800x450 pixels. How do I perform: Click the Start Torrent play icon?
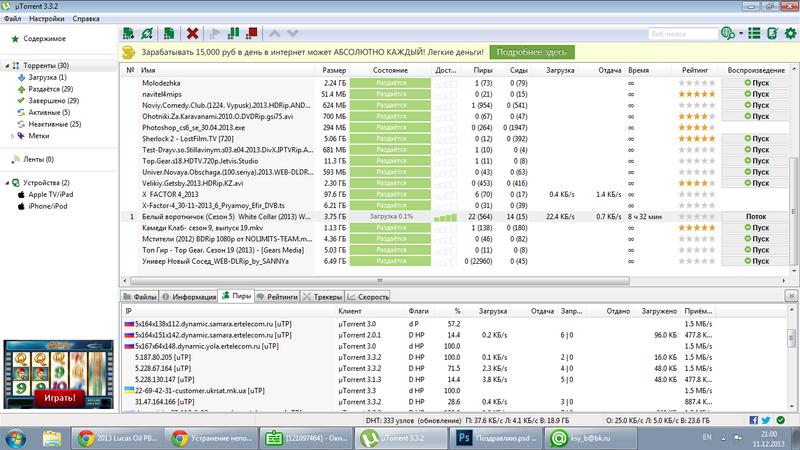215,34
